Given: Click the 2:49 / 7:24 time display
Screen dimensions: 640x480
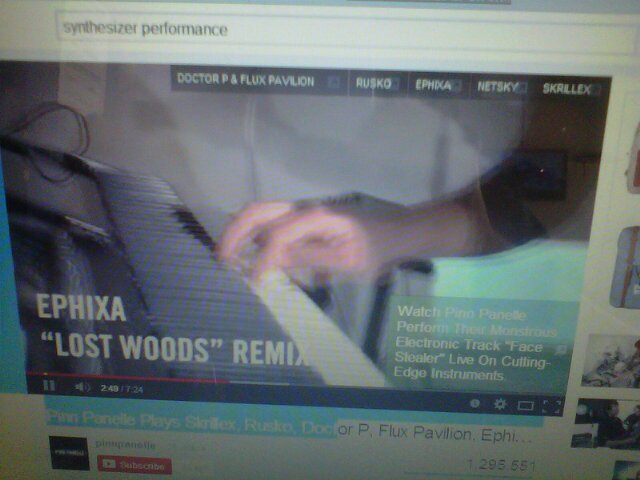Looking at the screenshot, I should pyautogui.click(x=122, y=389).
